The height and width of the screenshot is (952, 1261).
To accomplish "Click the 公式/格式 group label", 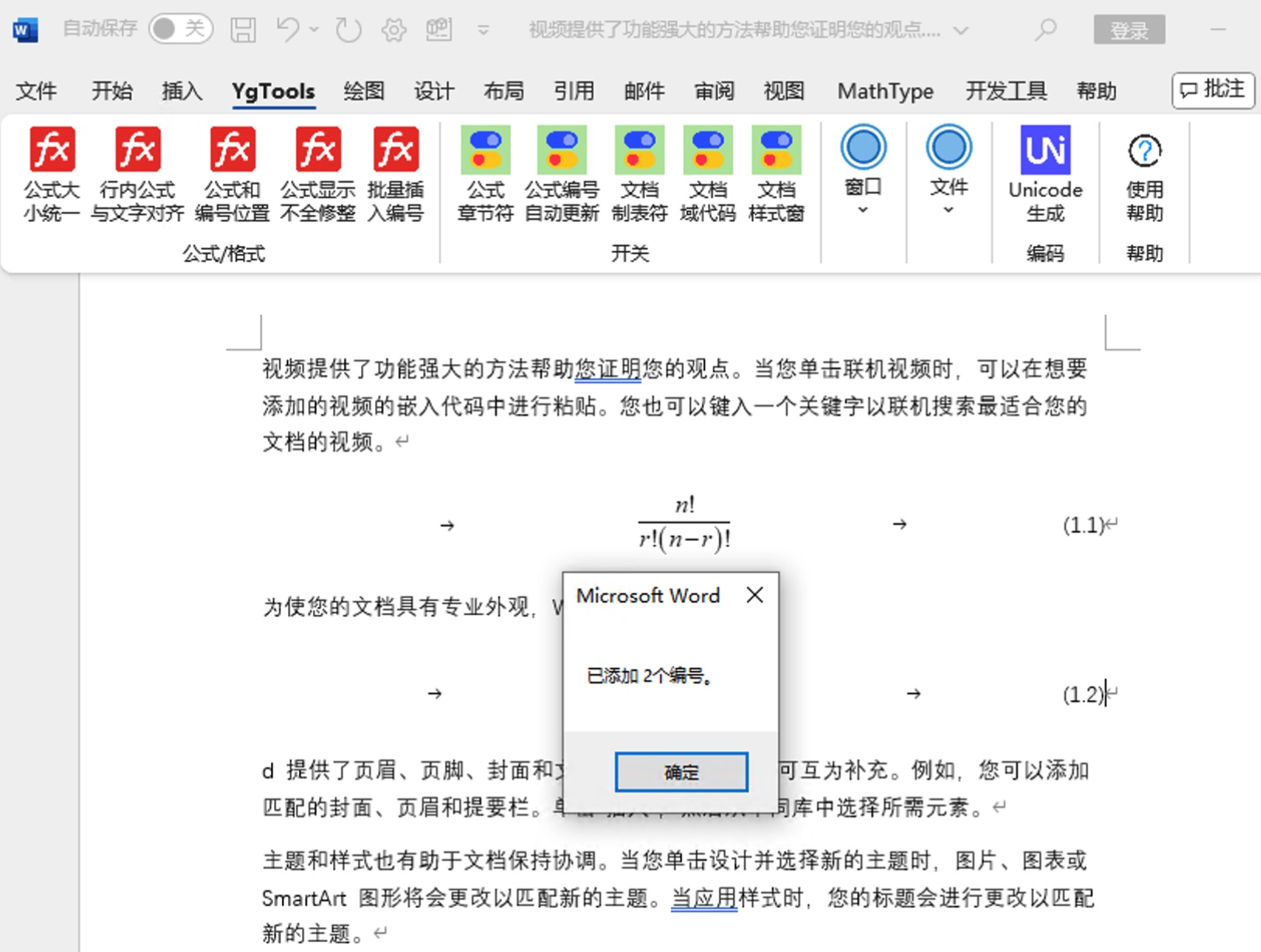I will click(x=224, y=253).
